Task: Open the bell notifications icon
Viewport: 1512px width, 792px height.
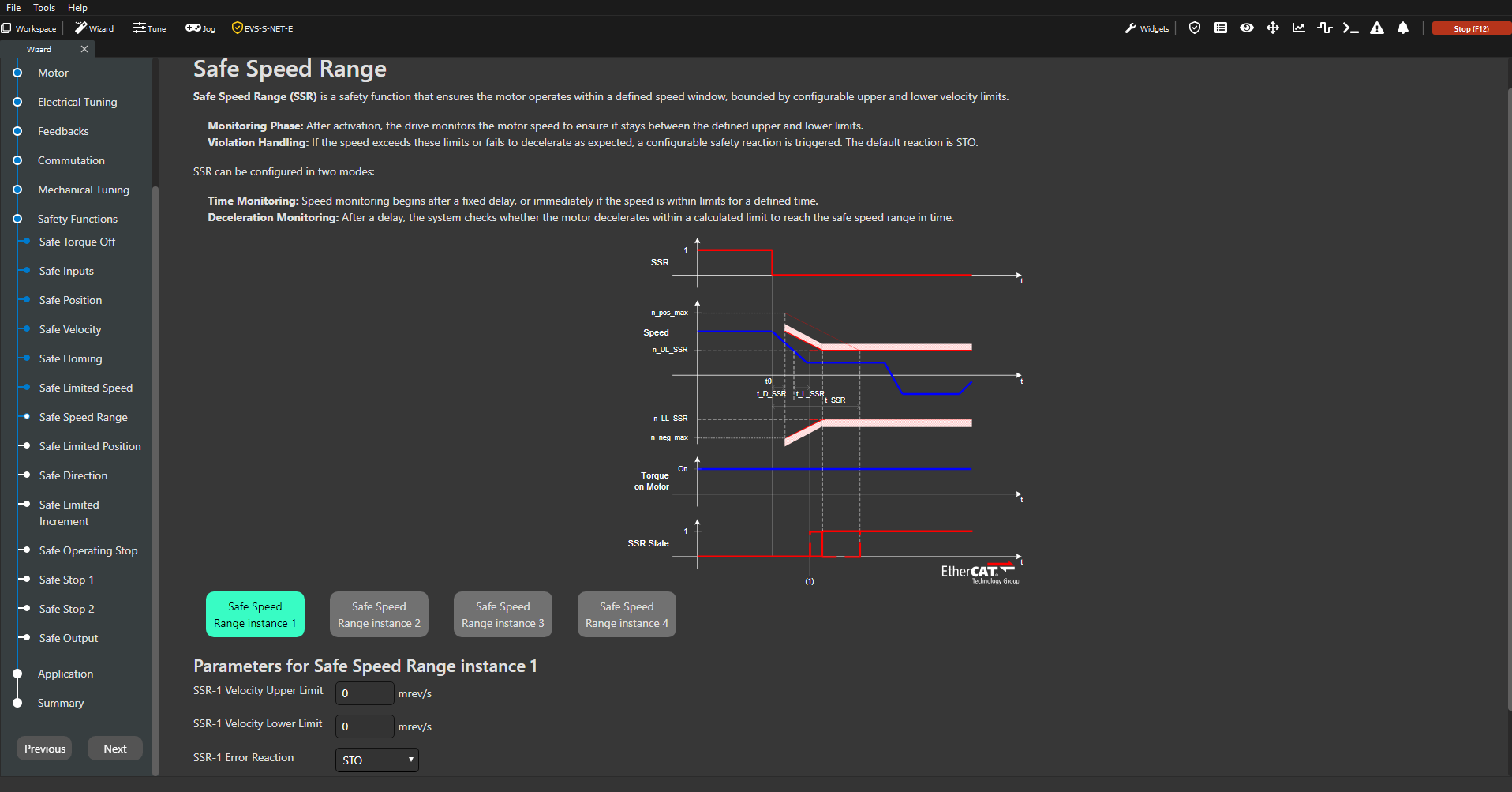Action: click(x=1403, y=28)
